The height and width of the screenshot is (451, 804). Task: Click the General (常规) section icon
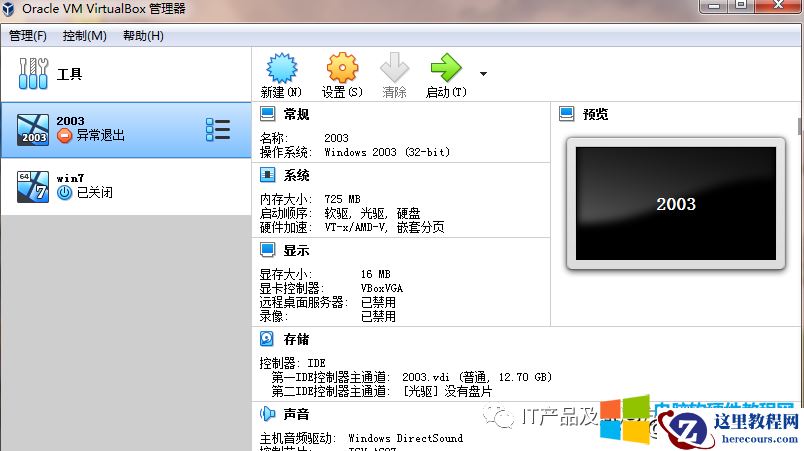(x=267, y=114)
